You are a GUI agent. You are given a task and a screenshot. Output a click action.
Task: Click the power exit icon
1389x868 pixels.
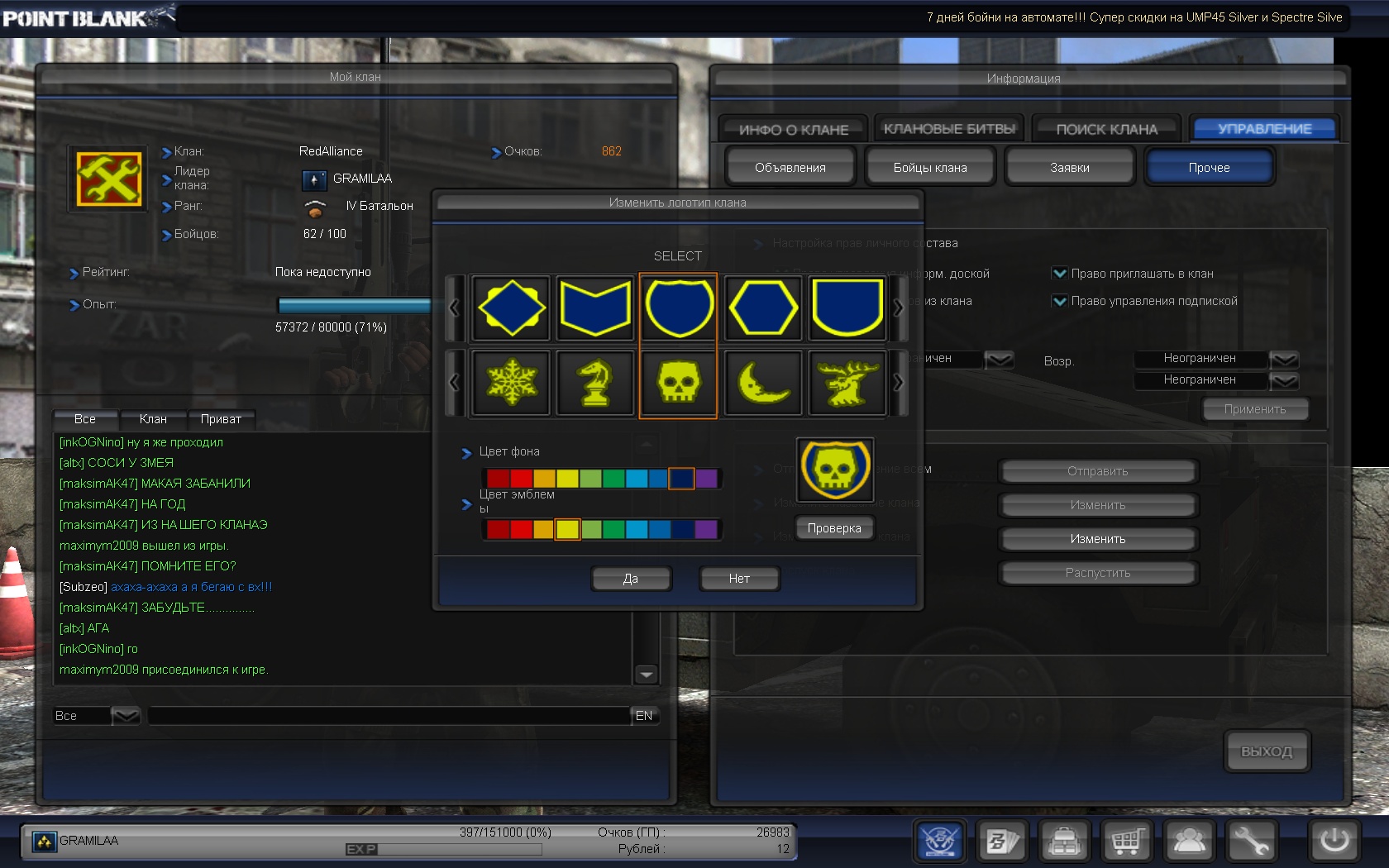1334,842
